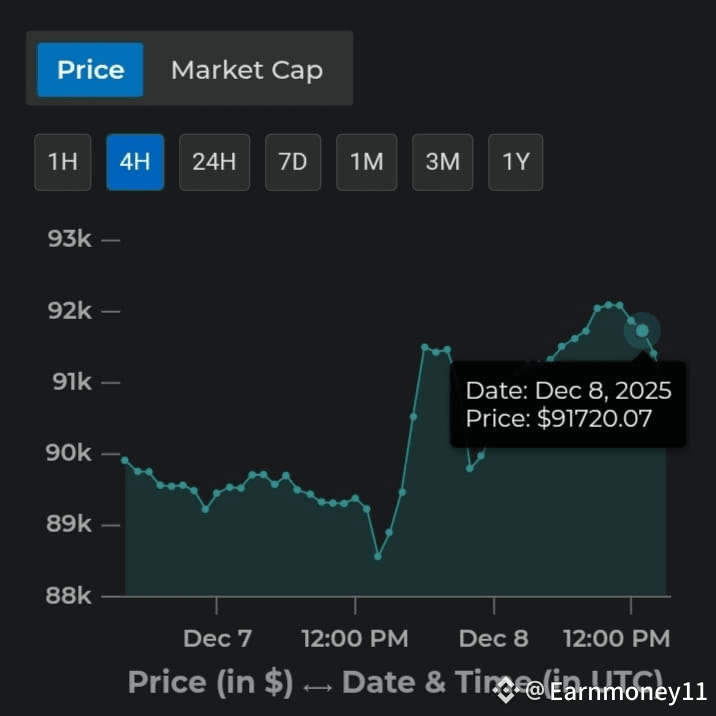Select the 1H time range

coord(63,162)
